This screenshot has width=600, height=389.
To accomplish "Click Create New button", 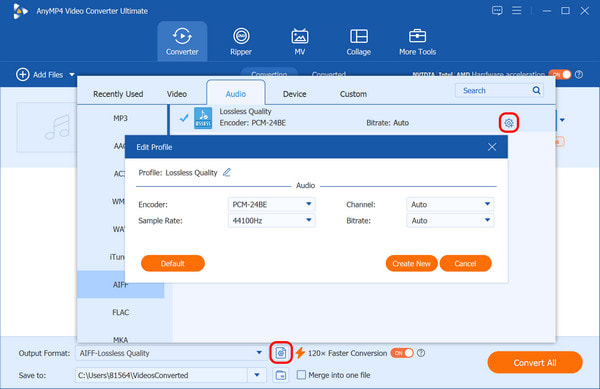I will [x=411, y=263].
